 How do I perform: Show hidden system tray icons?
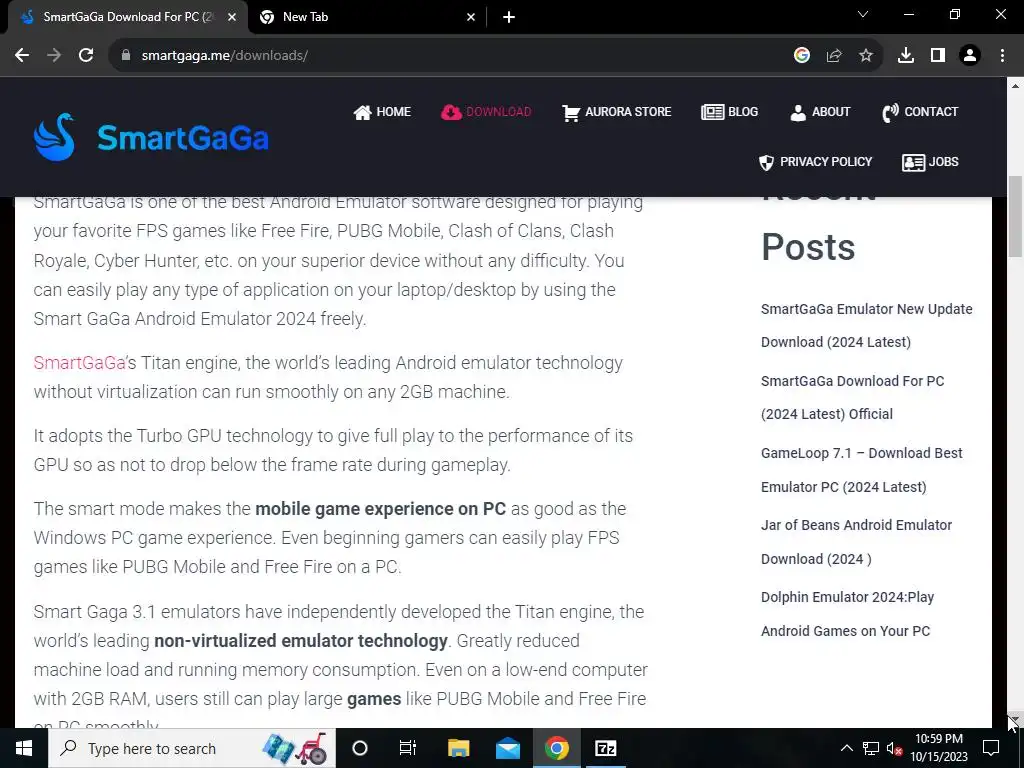tap(846, 748)
